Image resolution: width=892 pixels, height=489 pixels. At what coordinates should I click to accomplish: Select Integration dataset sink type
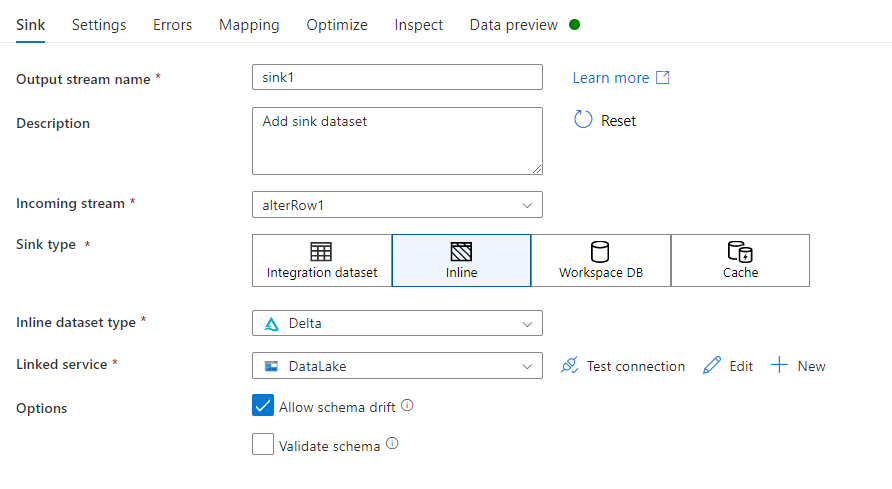(x=322, y=260)
